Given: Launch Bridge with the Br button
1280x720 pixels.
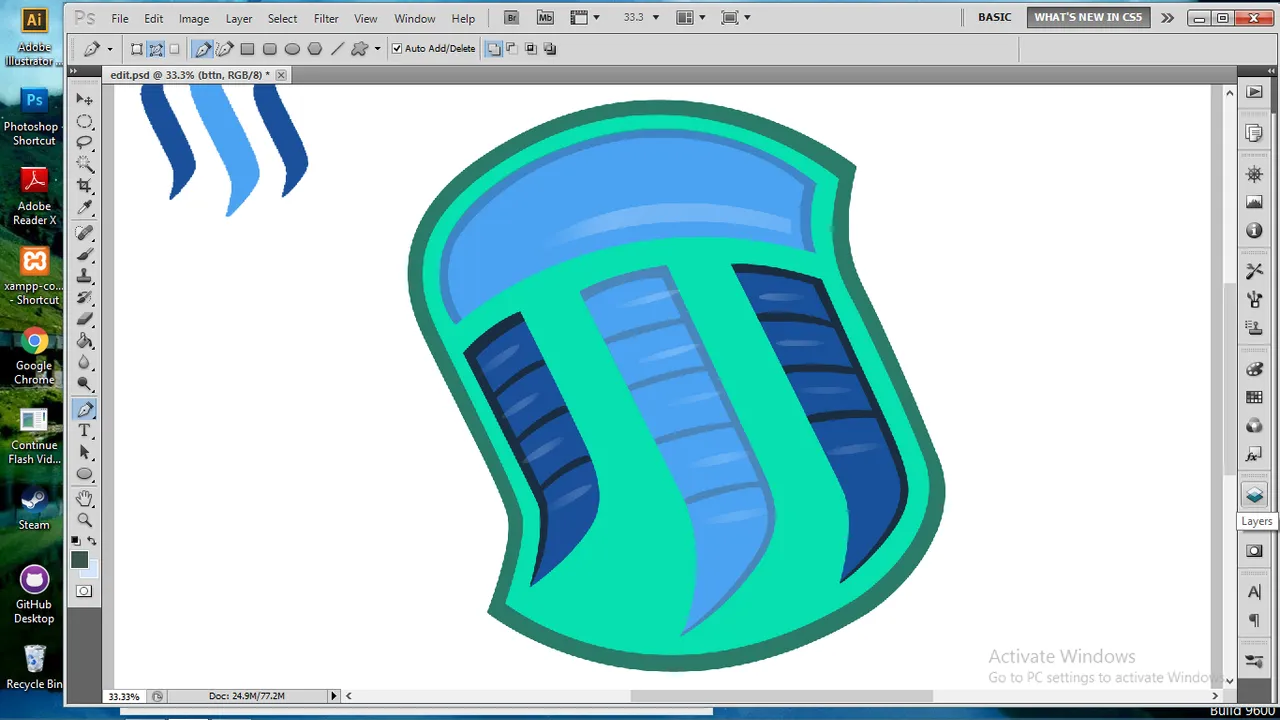Looking at the screenshot, I should click(x=512, y=18).
